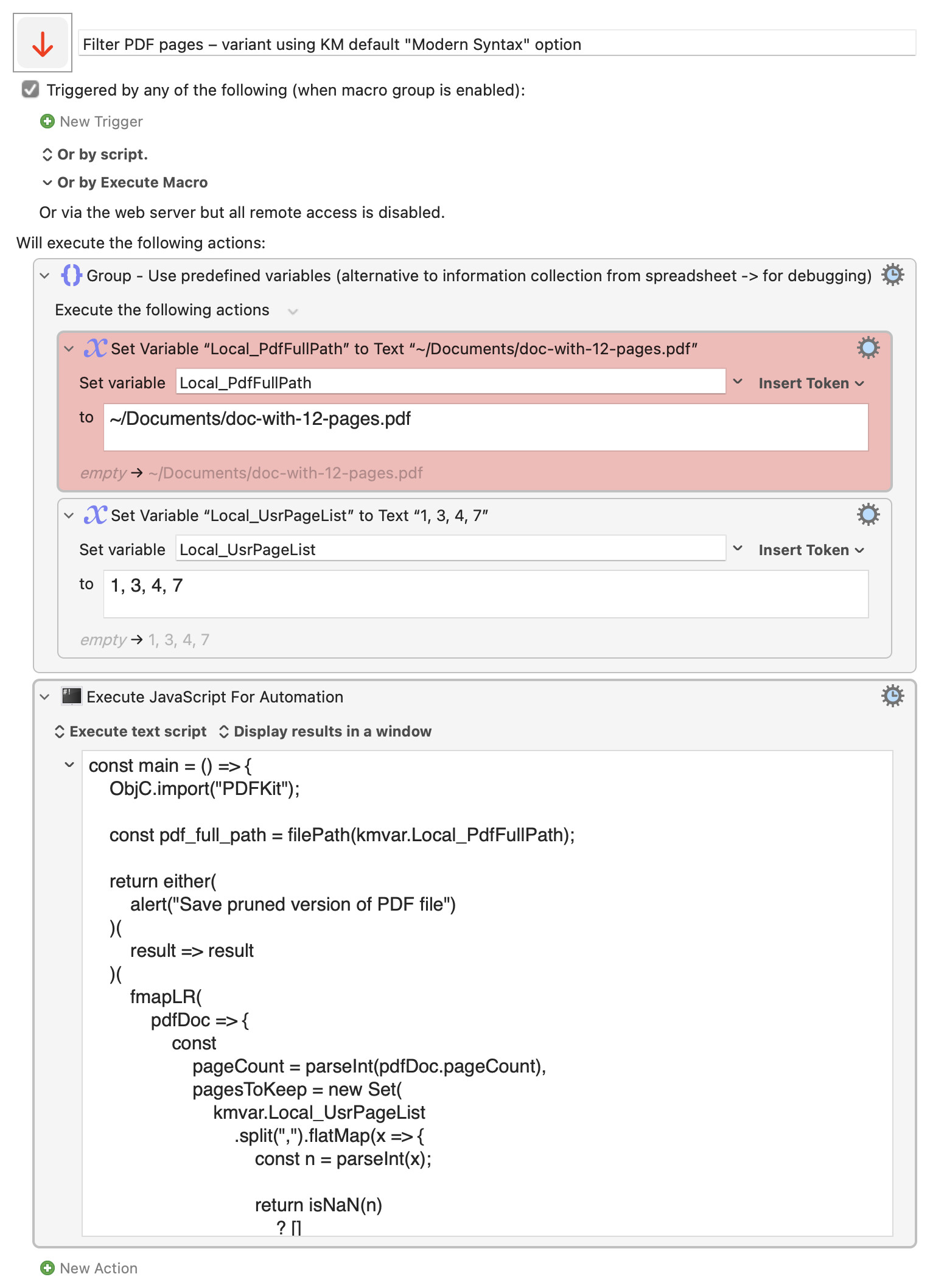
Task: Open the 'Or by script.' popup
Action: click(94, 155)
